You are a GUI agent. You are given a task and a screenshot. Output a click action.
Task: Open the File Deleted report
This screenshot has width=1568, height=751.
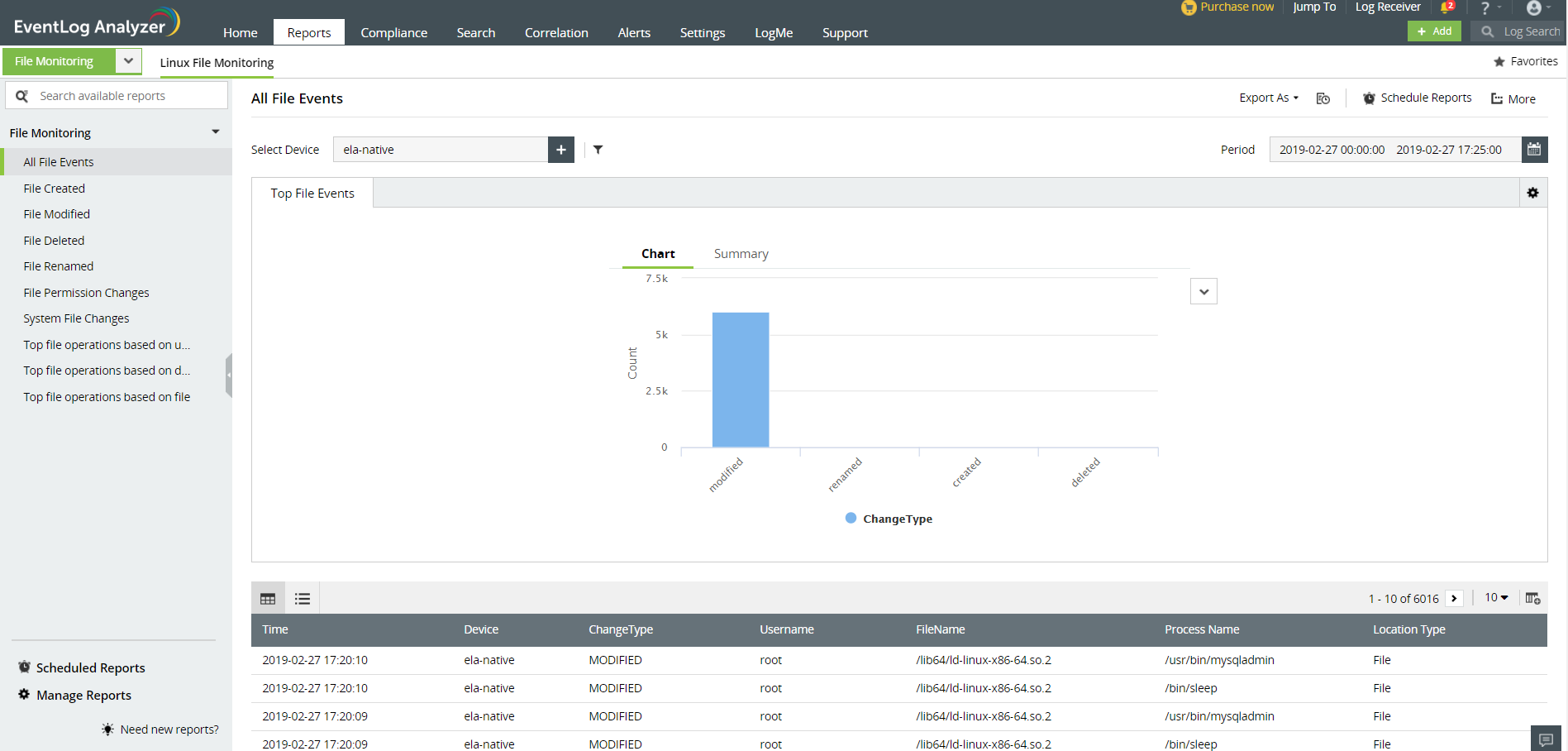(x=54, y=241)
